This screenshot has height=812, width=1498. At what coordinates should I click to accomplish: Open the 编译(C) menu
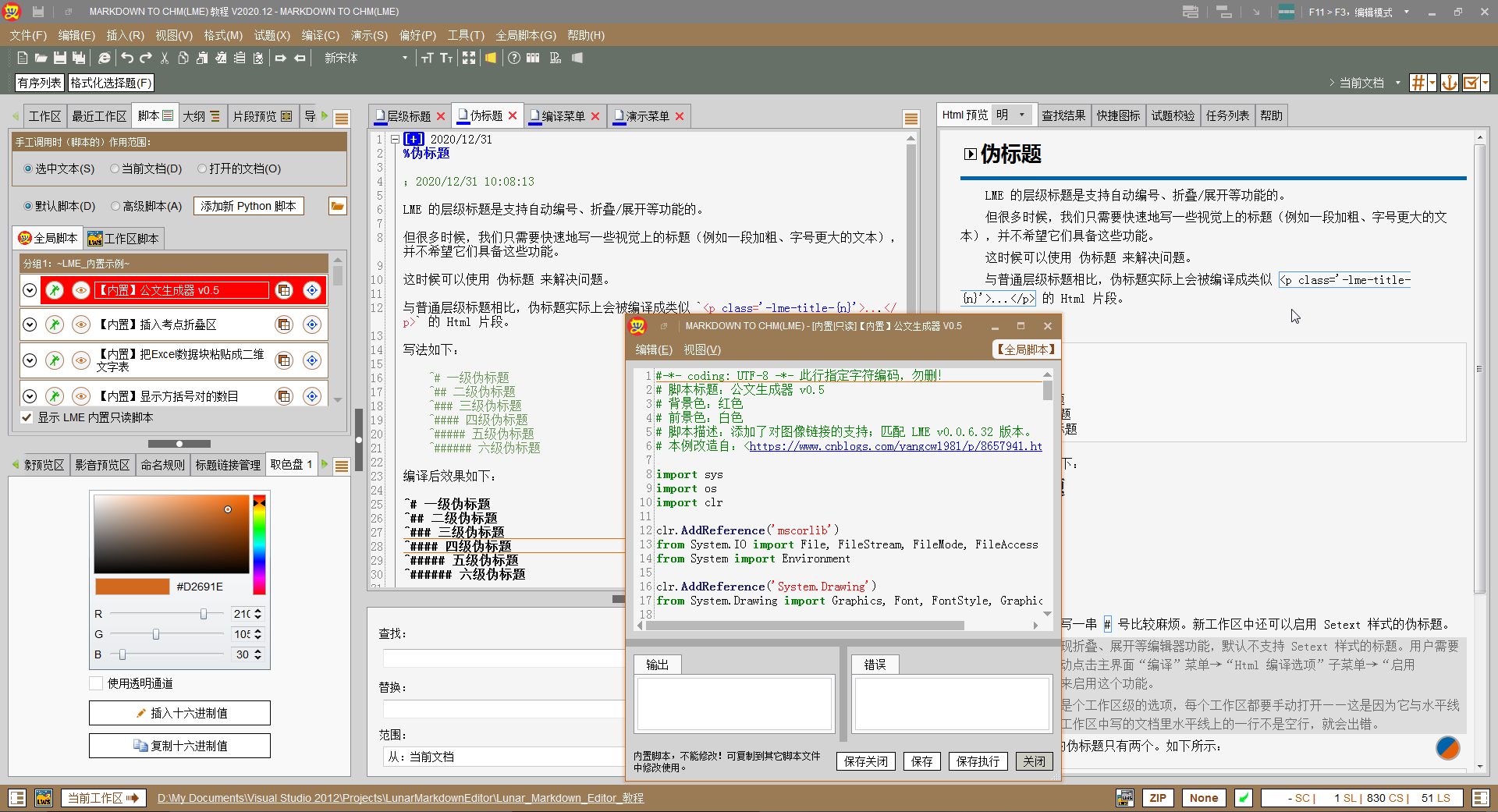pyautogui.click(x=320, y=35)
